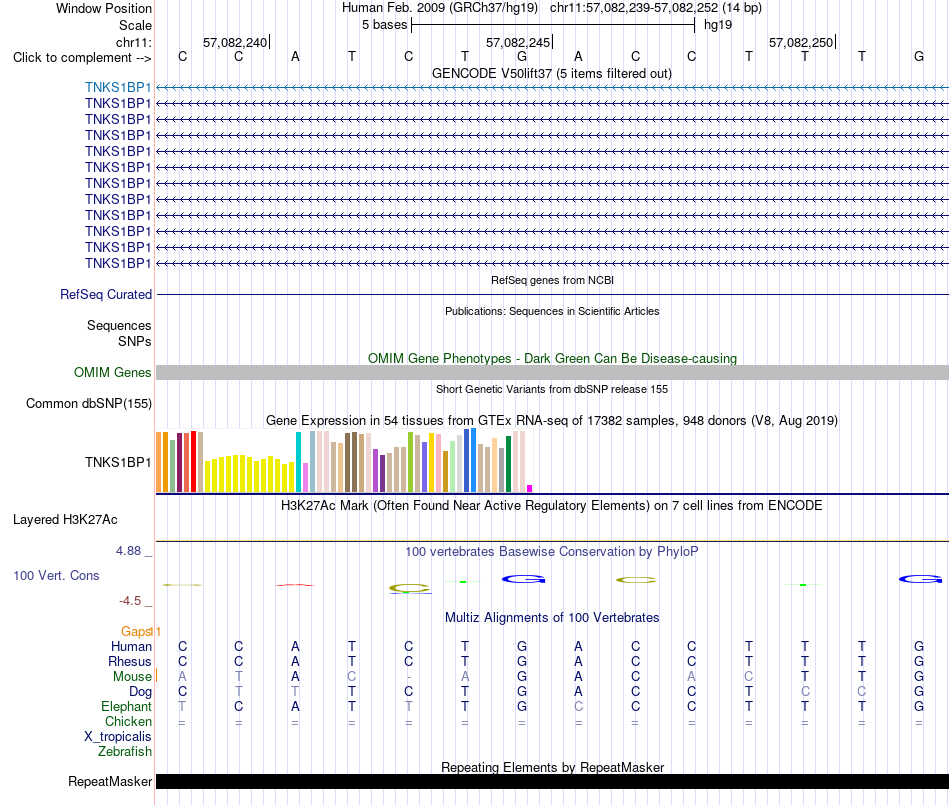The height and width of the screenshot is (805, 950).
Task: Click the gap dash in the Mouse alignment row
Action: click(x=408, y=677)
